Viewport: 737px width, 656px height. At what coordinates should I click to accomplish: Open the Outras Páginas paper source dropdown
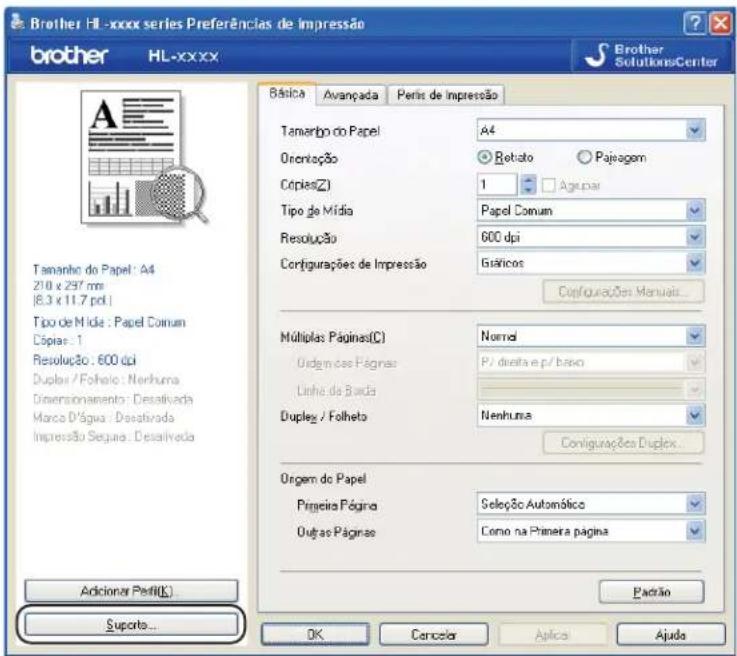pos(591,531)
